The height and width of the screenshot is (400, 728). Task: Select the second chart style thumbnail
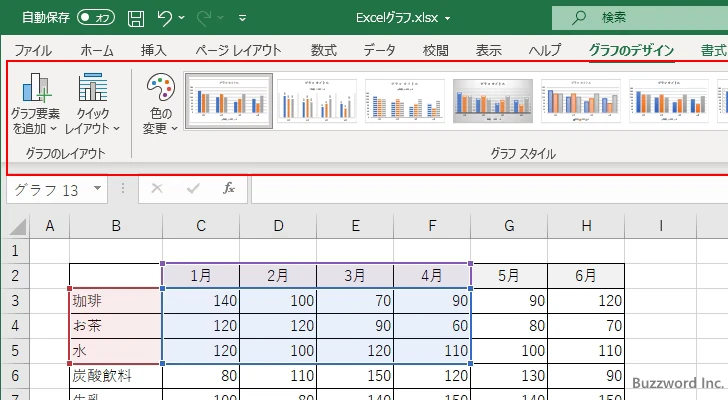tap(317, 101)
